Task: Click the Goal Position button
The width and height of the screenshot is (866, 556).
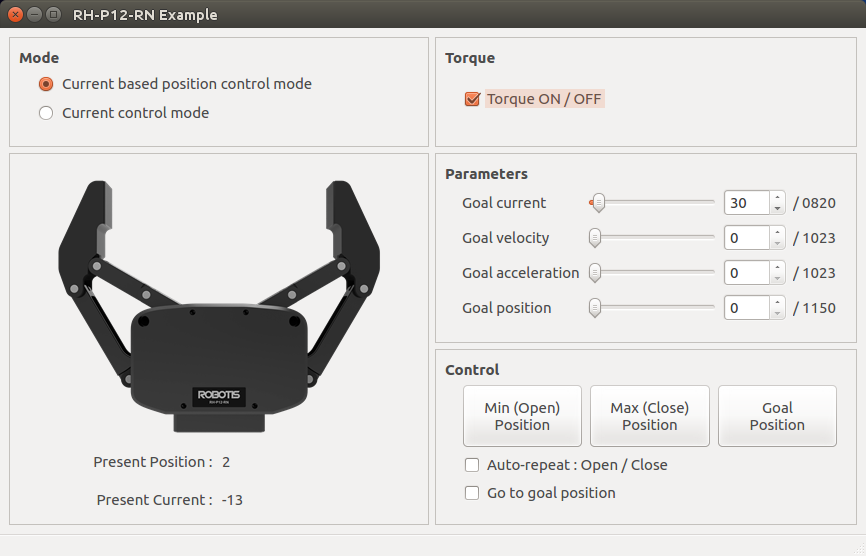Action: pyautogui.click(x=777, y=416)
